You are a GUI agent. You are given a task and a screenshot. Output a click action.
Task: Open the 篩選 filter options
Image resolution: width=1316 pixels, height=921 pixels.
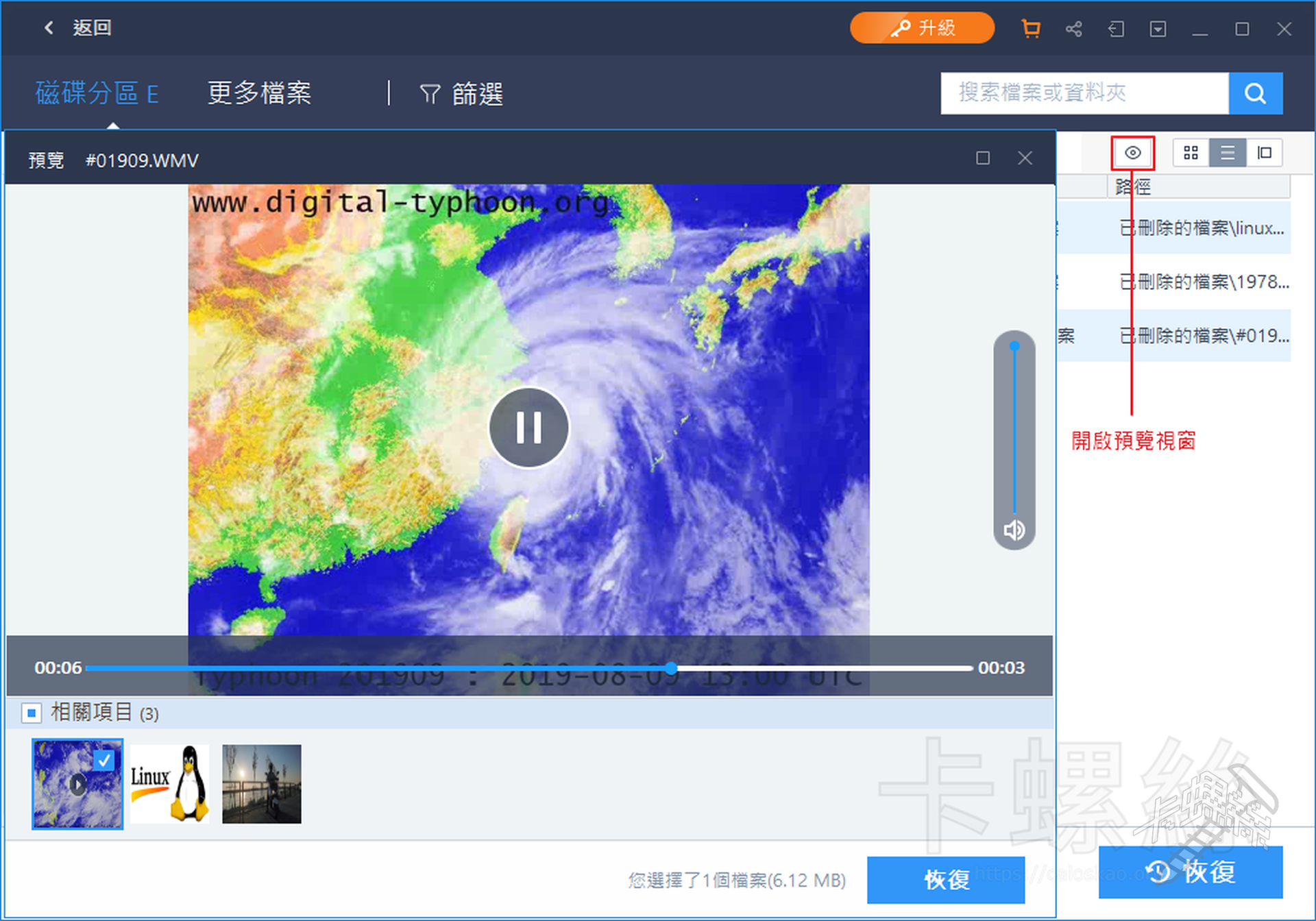pyautogui.click(x=462, y=93)
